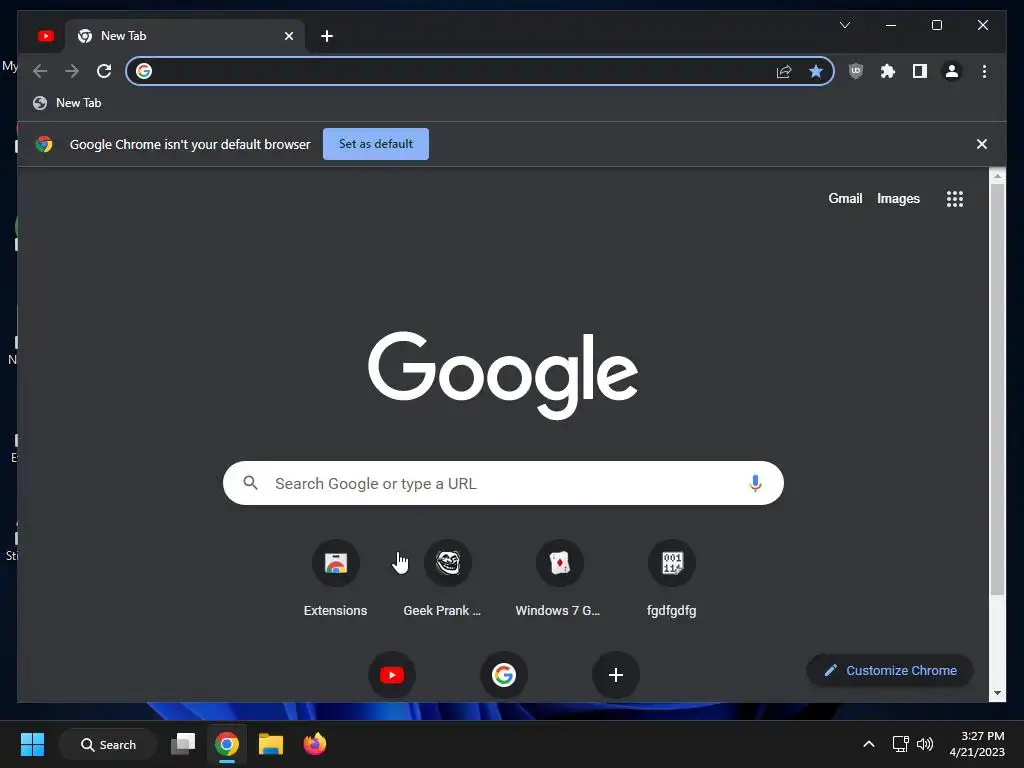
Task: Click Customize Chrome button
Action: 890,671
